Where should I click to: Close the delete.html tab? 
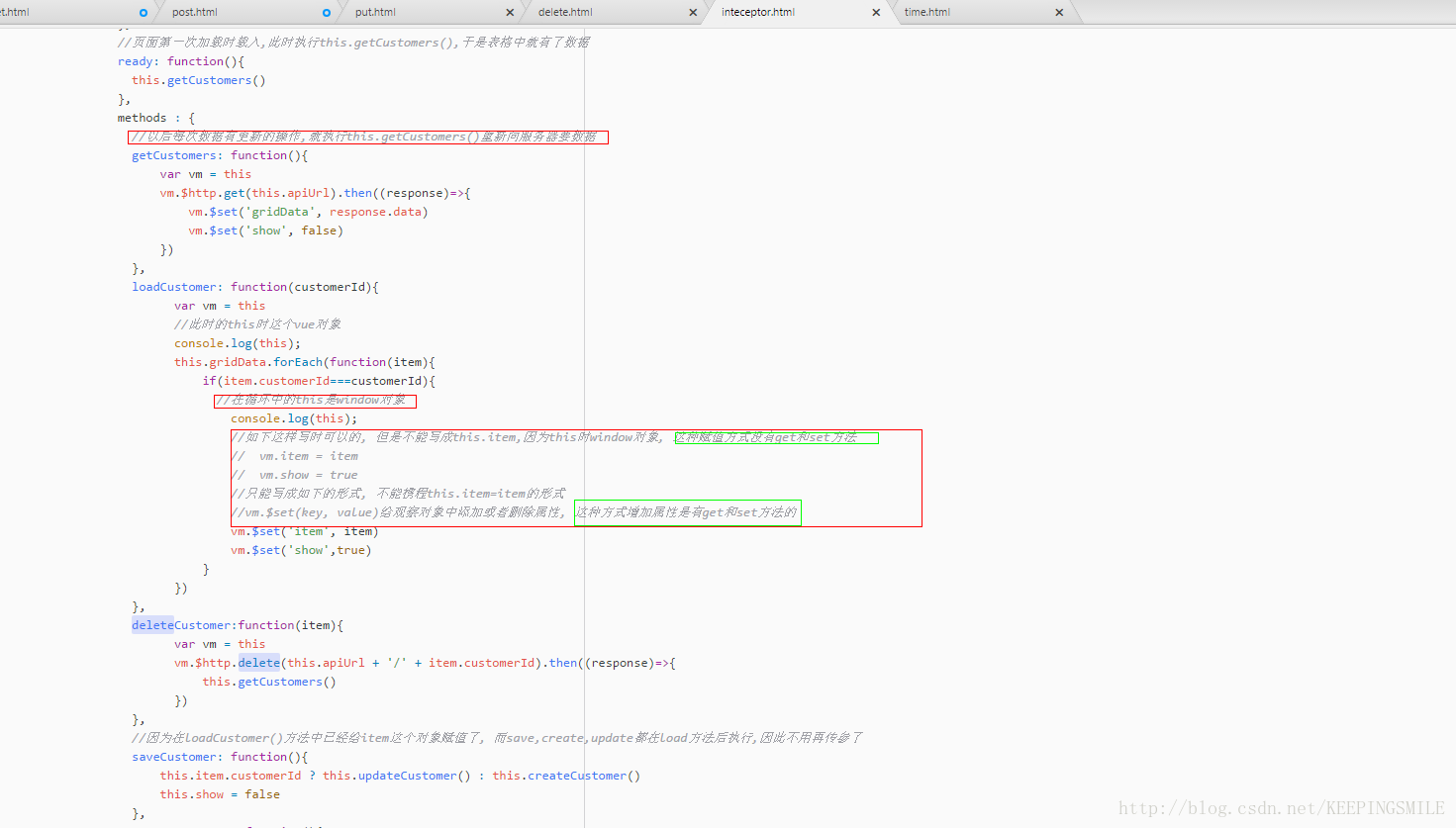point(693,13)
